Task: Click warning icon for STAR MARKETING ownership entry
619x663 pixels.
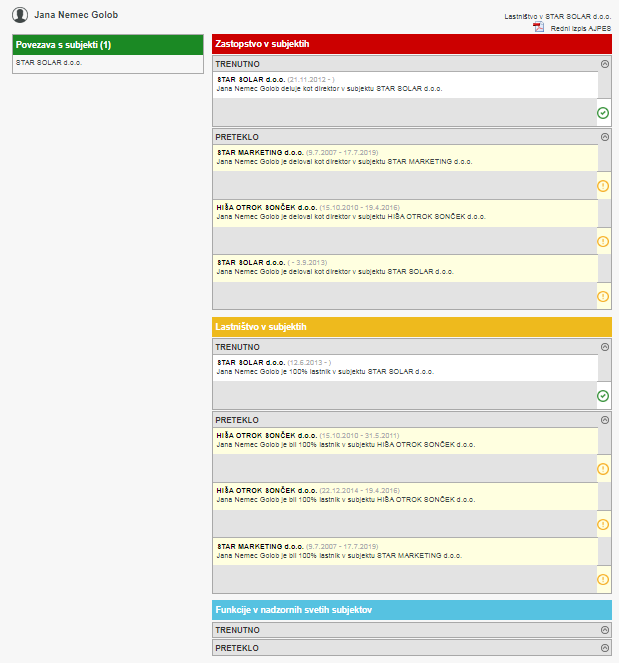Action: click(x=603, y=579)
